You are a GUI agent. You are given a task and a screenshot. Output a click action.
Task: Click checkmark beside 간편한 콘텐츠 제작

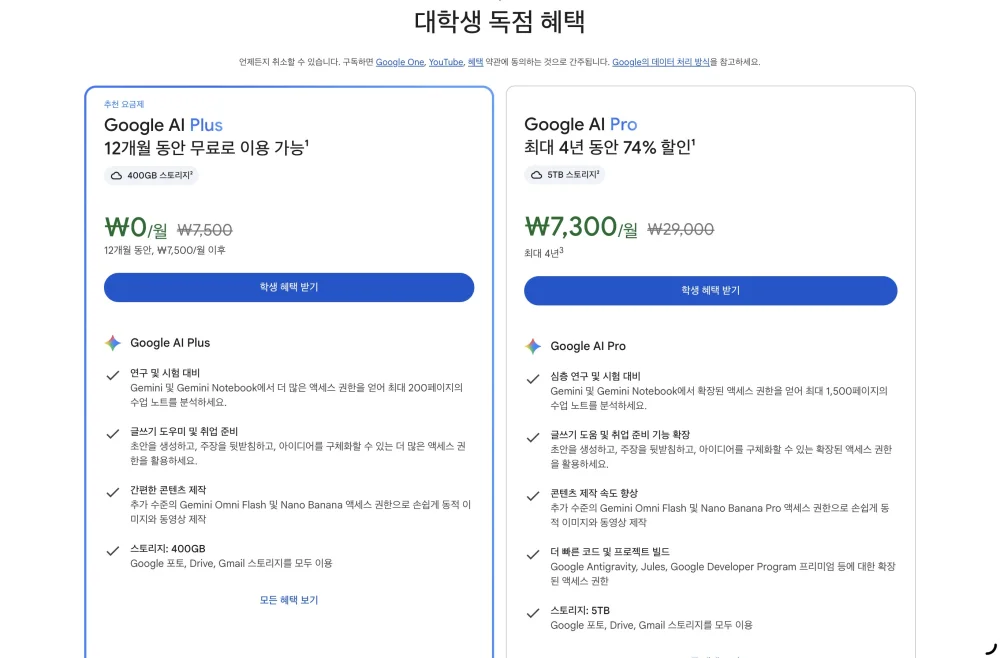[x=113, y=493]
